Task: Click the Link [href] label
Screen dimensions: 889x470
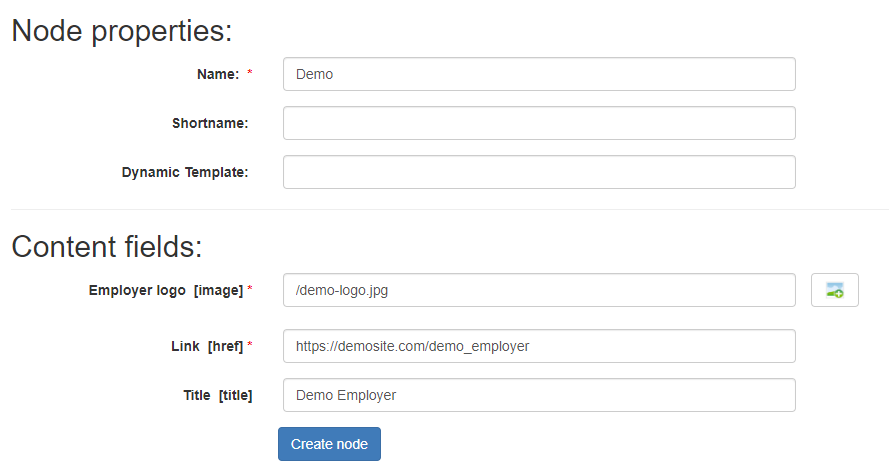Action: [x=207, y=346]
